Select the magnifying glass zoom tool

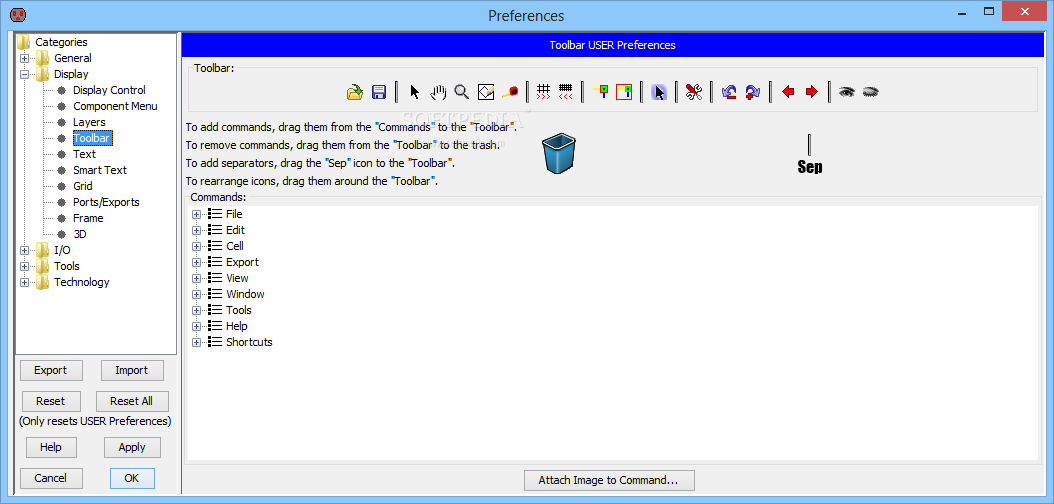pyautogui.click(x=461, y=92)
